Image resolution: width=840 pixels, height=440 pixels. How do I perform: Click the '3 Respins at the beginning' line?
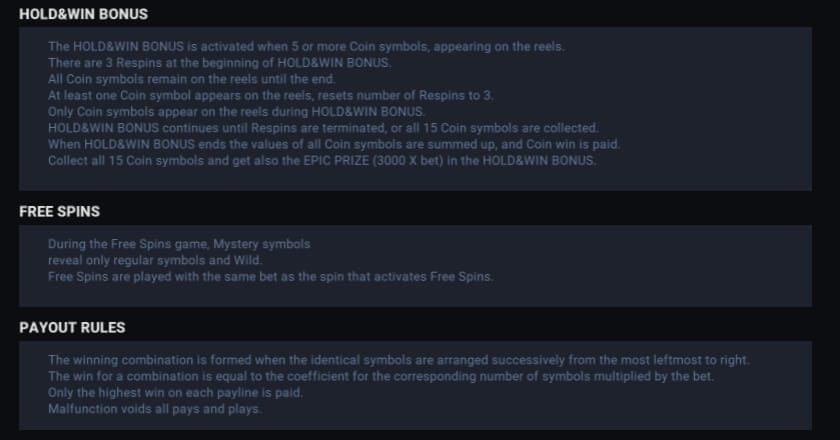click(219, 63)
